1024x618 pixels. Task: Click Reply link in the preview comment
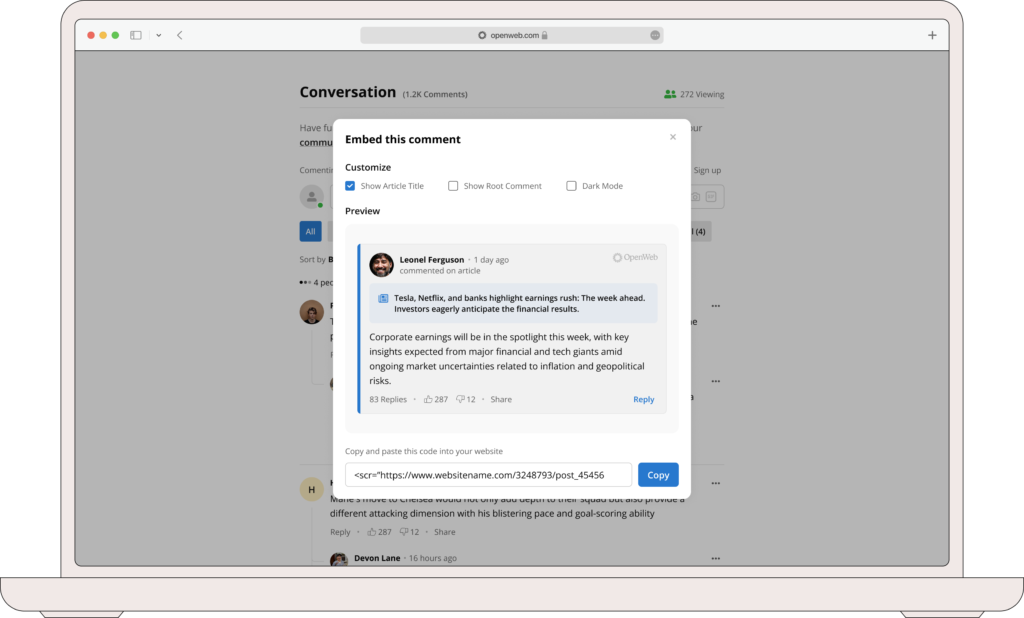(x=643, y=399)
